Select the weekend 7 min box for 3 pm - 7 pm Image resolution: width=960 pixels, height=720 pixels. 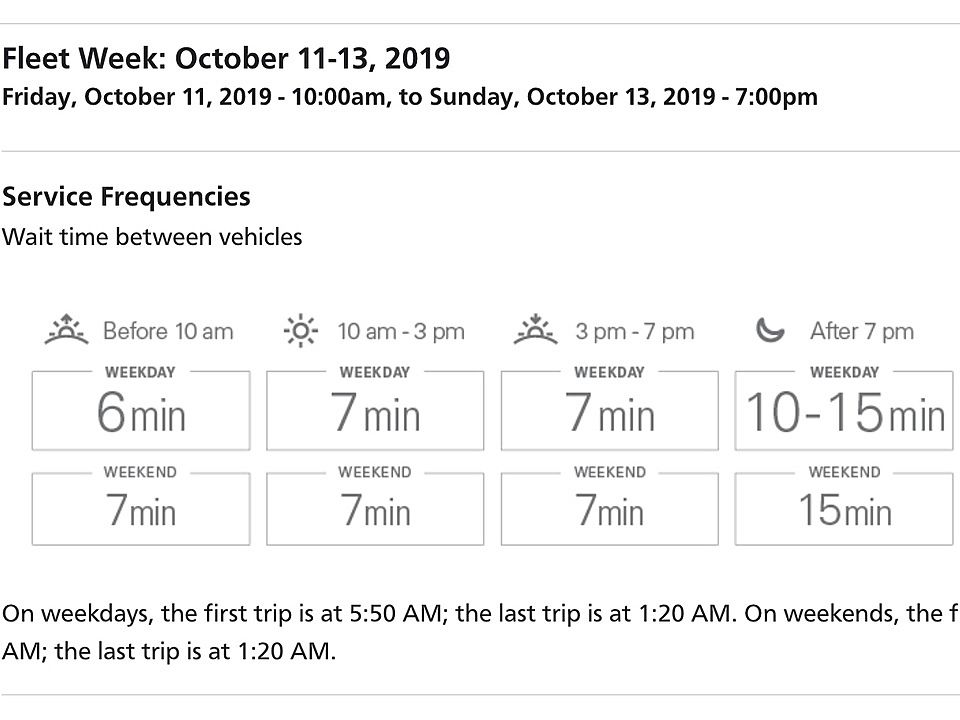point(610,508)
